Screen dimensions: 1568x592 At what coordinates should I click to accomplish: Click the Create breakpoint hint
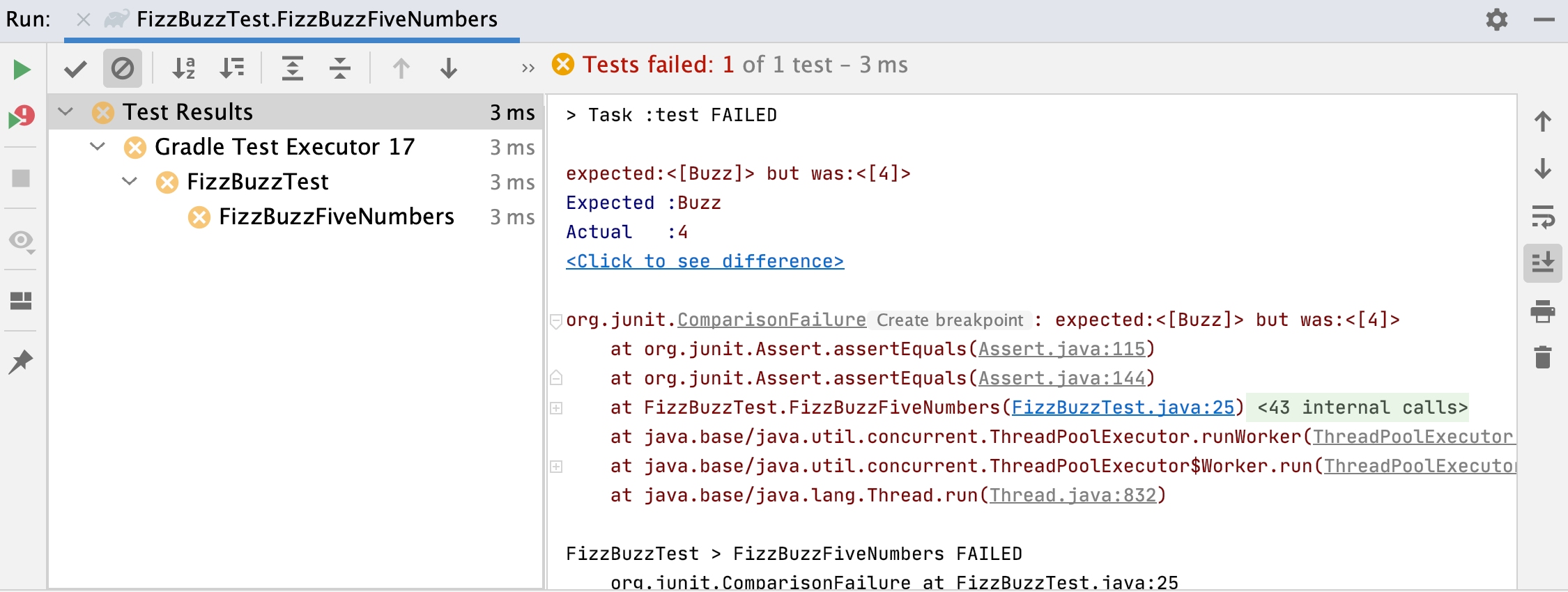pos(950,320)
